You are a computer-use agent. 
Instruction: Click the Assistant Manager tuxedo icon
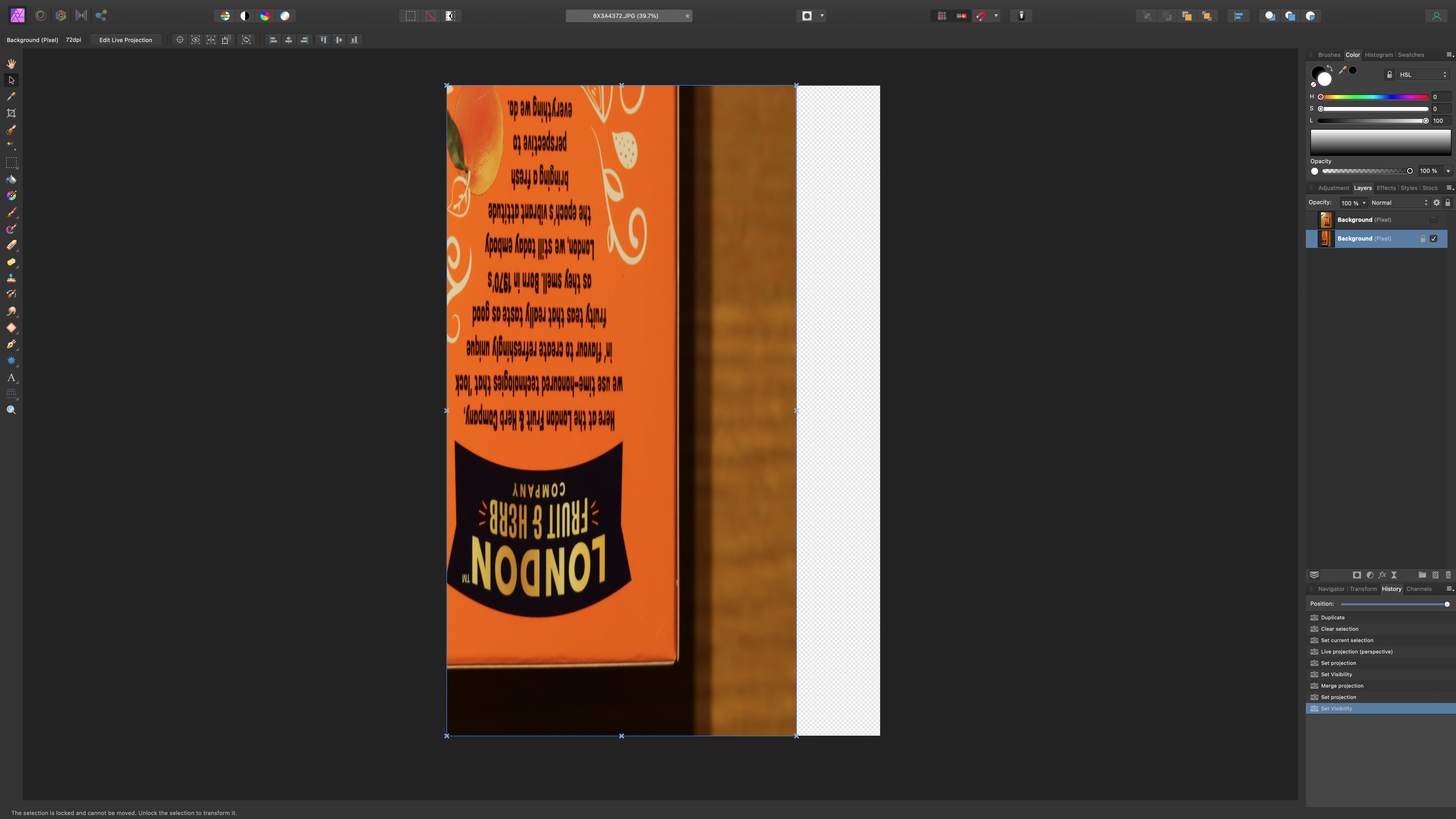point(1021,16)
